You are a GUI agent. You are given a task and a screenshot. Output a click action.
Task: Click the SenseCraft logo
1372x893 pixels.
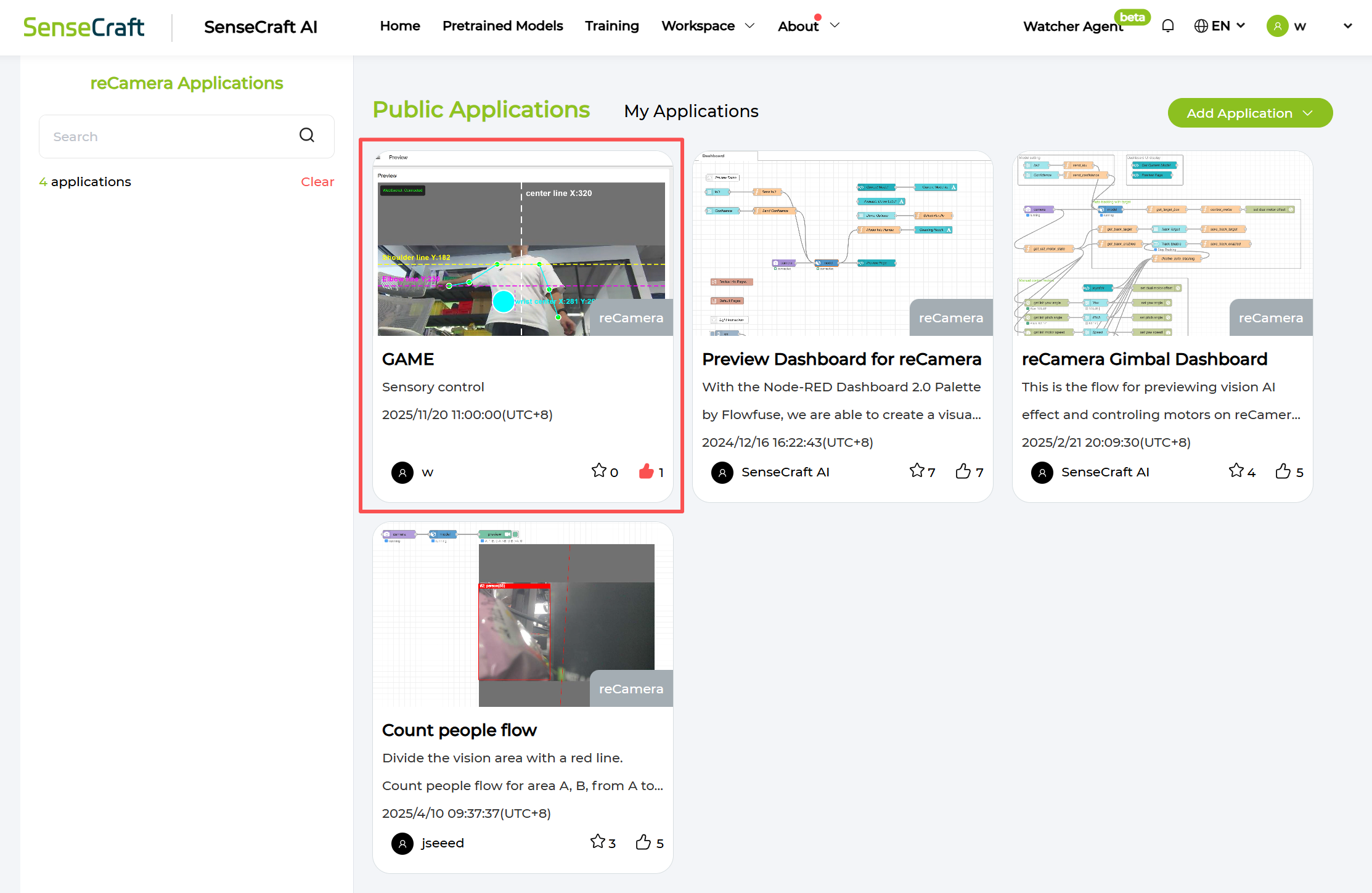pyautogui.click(x=84, y=27)
